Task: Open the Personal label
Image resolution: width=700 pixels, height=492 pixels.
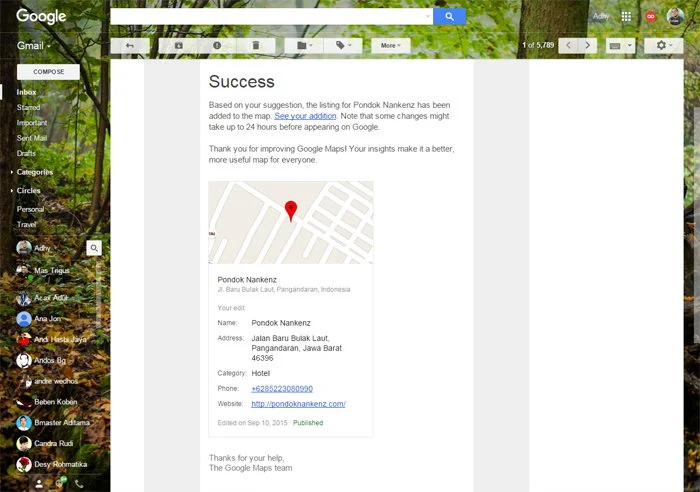Action: pos(30,209)
